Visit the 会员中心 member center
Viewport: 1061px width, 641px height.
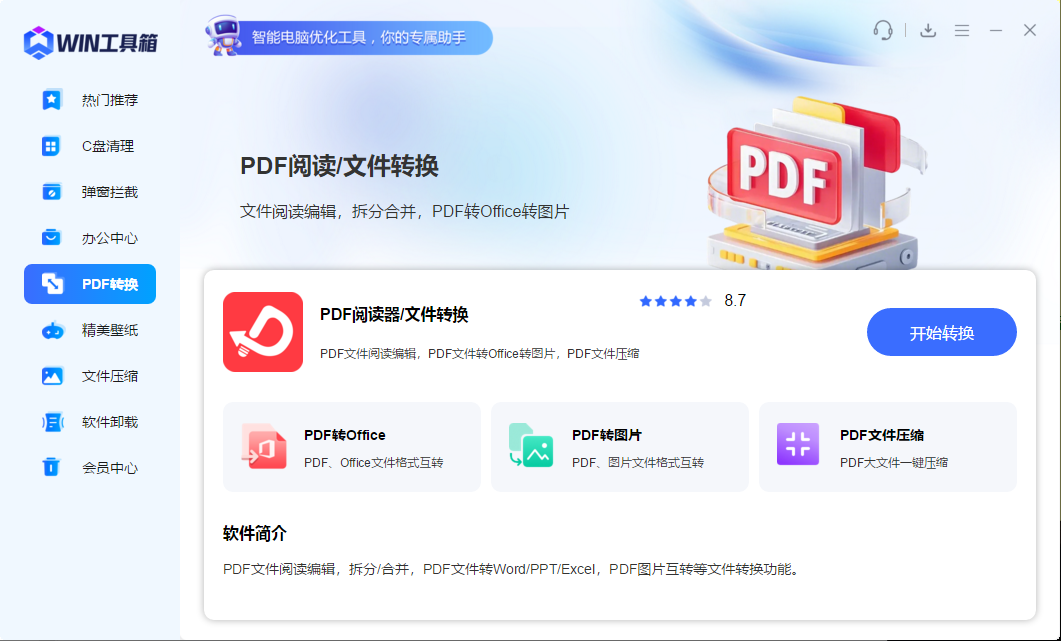point(89,467)
